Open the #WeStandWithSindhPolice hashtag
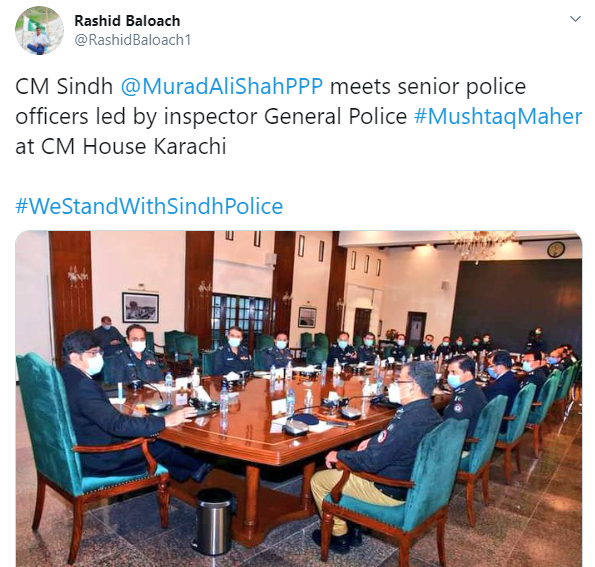This screenshot has width=595, height=567. [149, 206]
